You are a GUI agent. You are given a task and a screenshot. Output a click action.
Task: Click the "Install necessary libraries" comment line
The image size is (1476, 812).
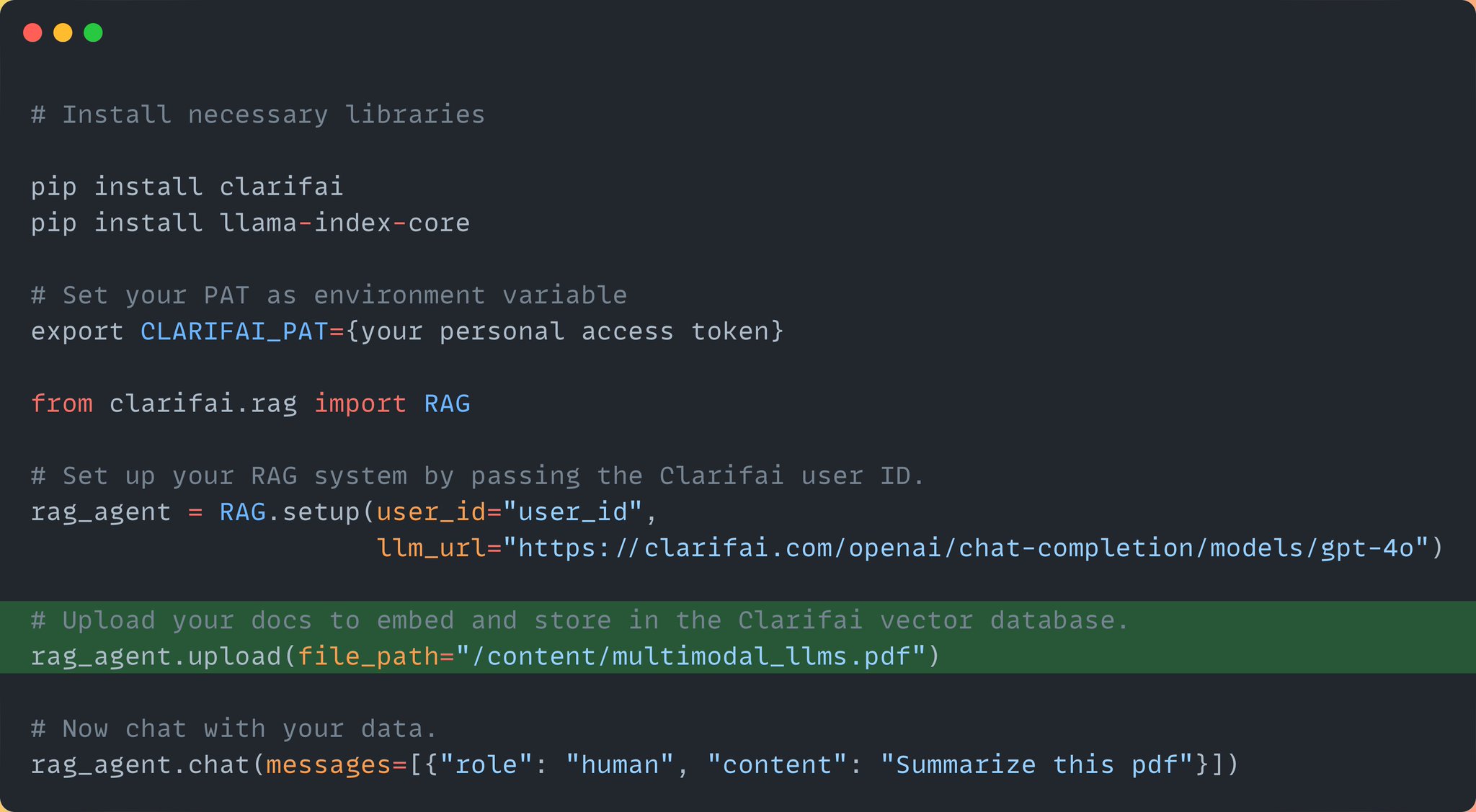[258, 115]
